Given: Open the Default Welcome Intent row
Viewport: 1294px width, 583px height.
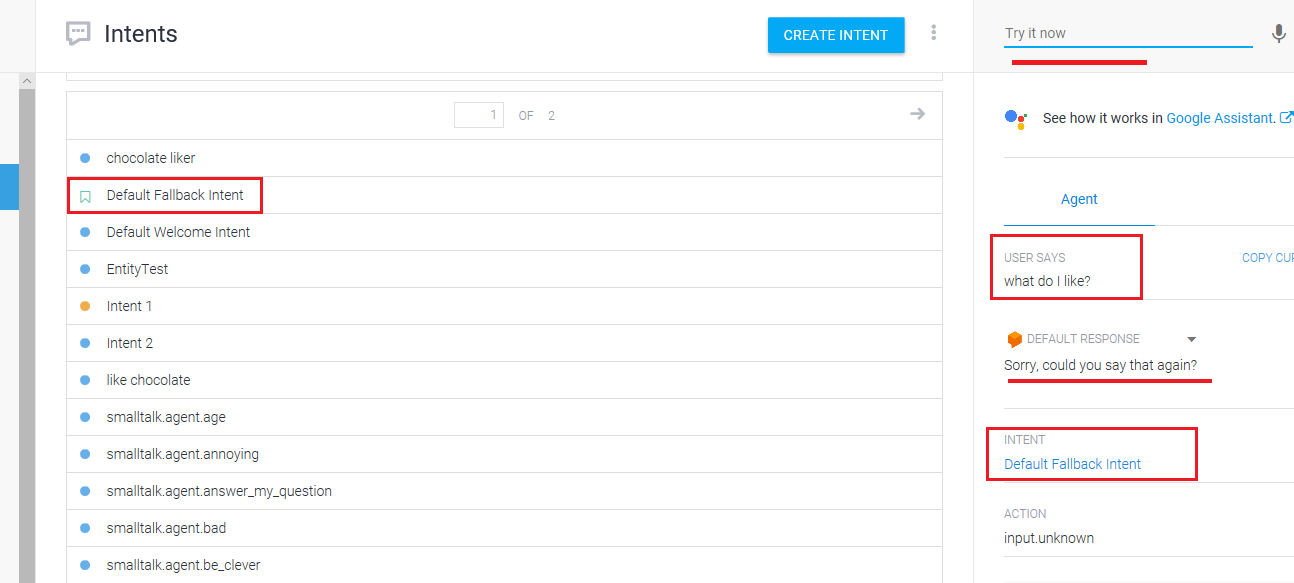Looking at the screenshot, I should coord(178,232).
